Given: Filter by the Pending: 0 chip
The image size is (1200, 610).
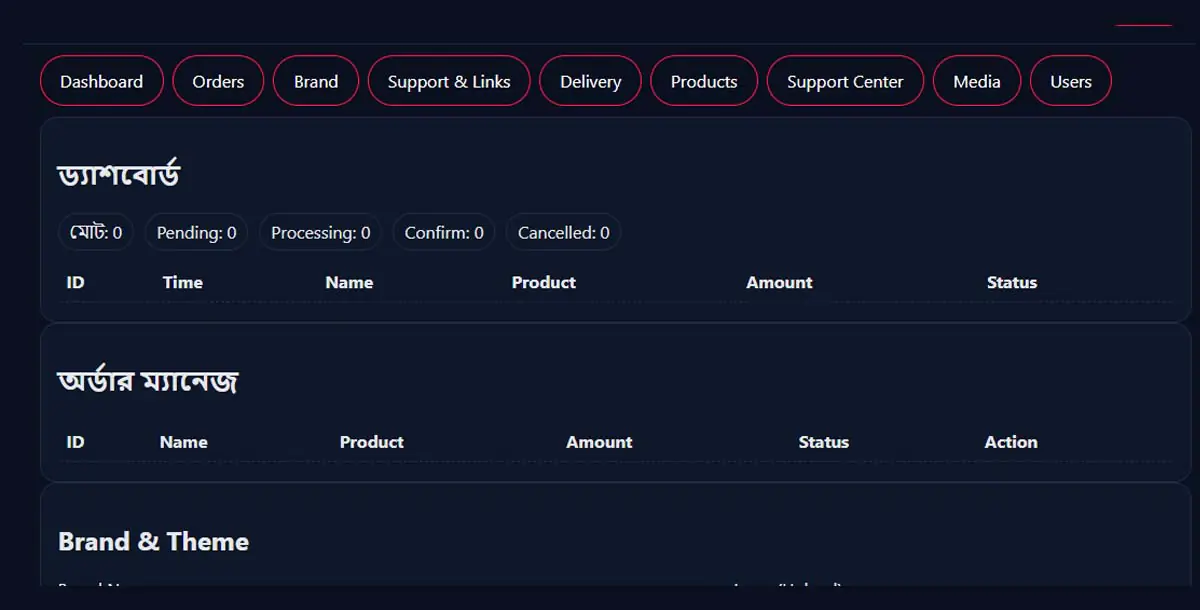Looking at the screenshot, I should (x=196, y=233).
